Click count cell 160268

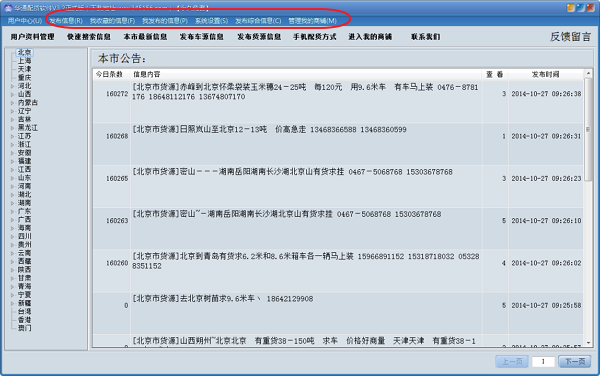pyautogui.click(x=117, y=136)
